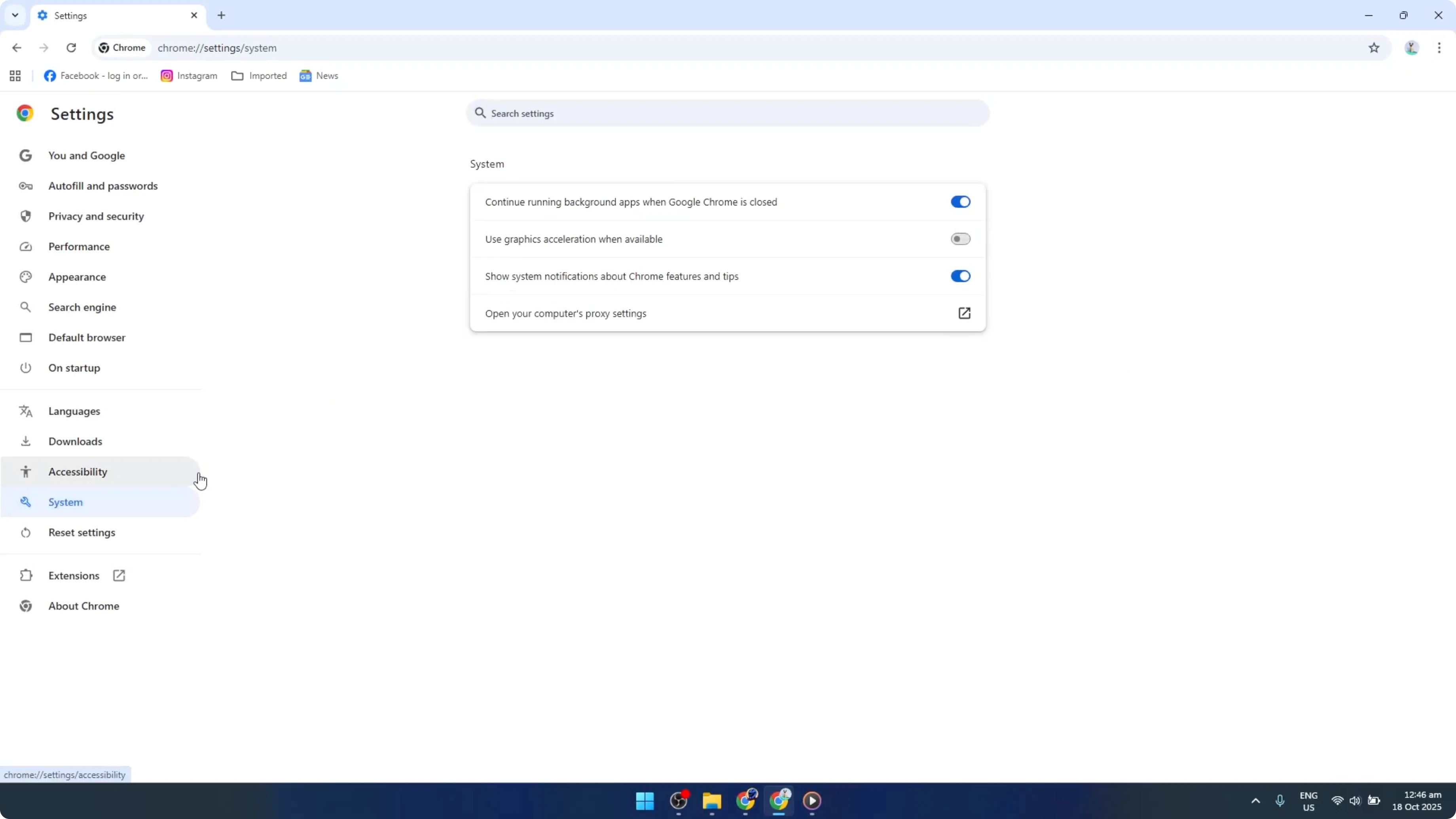Bookmark this page using the star icon
Screen dimensions: 1456x819
[x=1374, y=48]
